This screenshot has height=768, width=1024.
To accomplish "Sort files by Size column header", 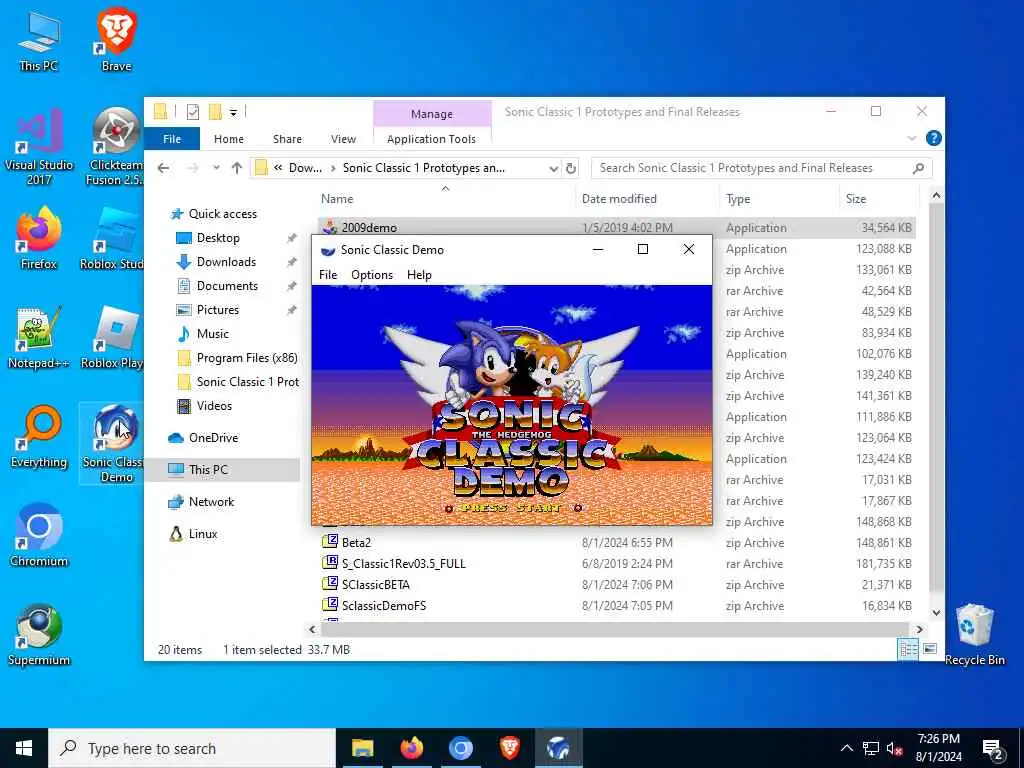I will 878,199.
